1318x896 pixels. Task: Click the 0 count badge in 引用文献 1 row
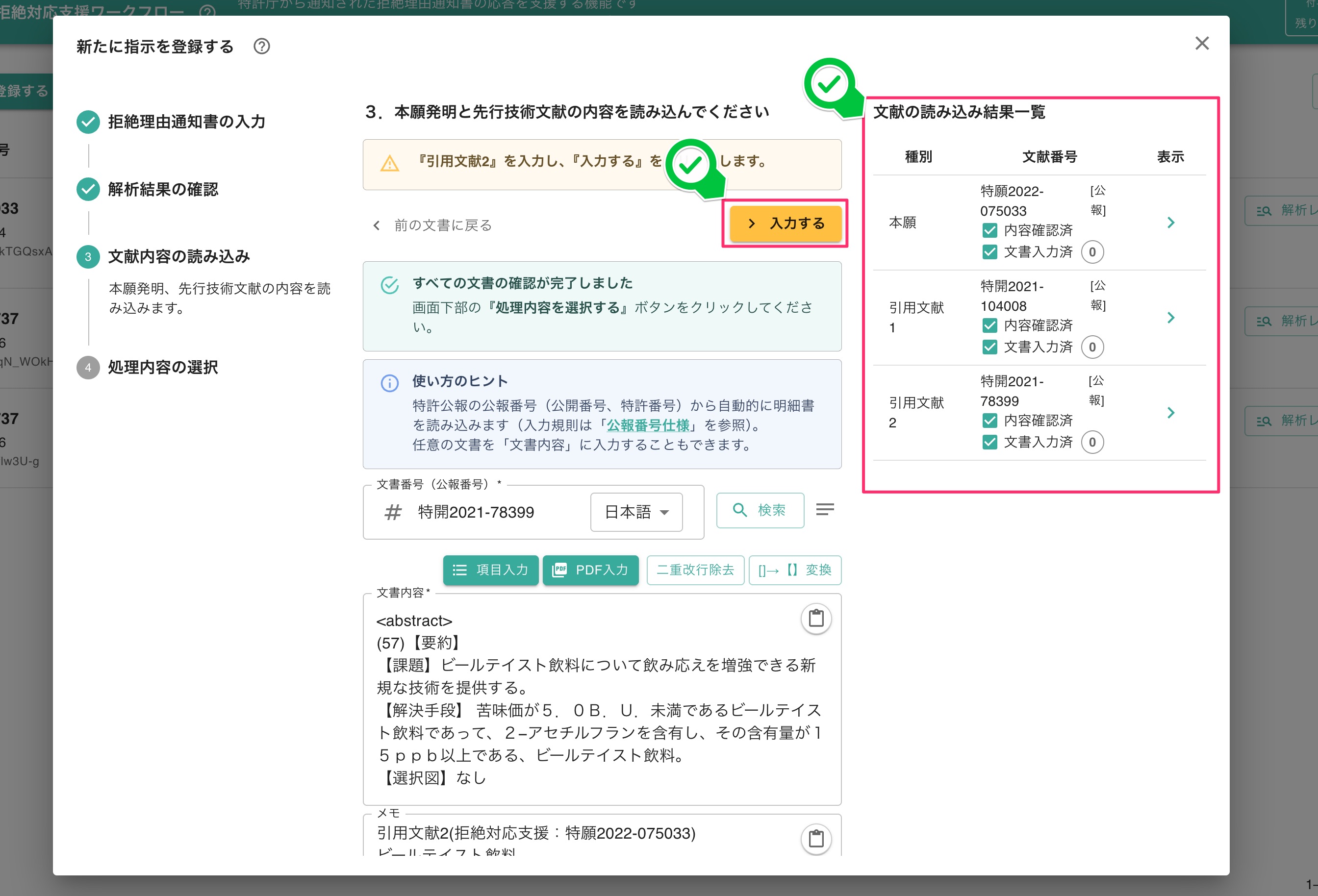click(1092, 347)
